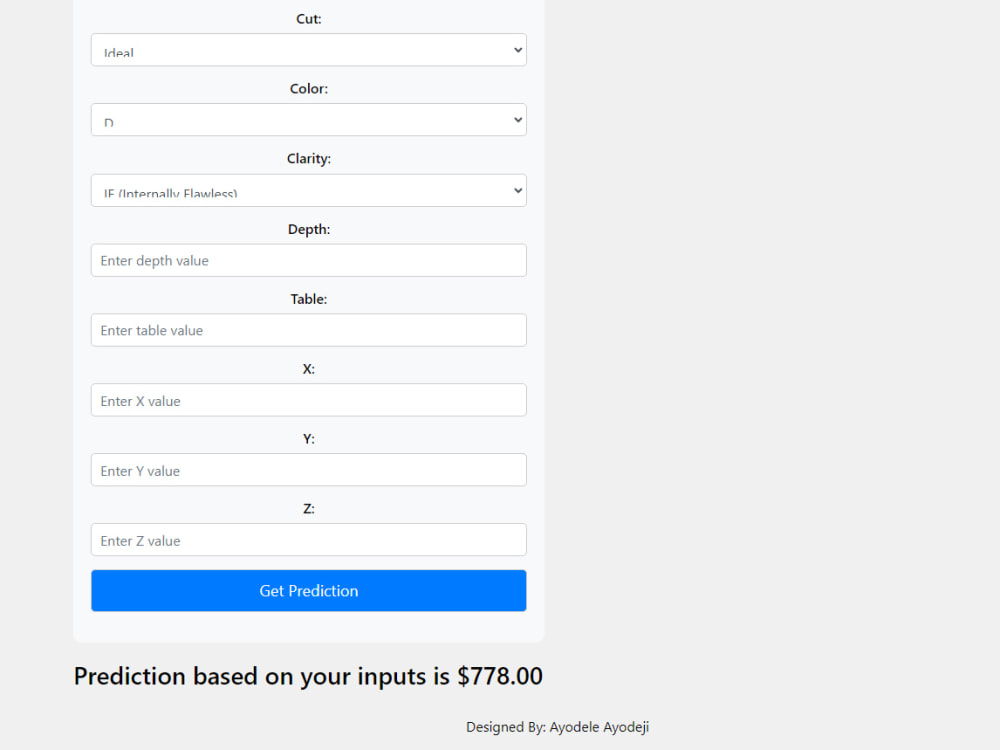Click the Depth field label
This screenshot has height=750, width=1000.
[309, 230]
